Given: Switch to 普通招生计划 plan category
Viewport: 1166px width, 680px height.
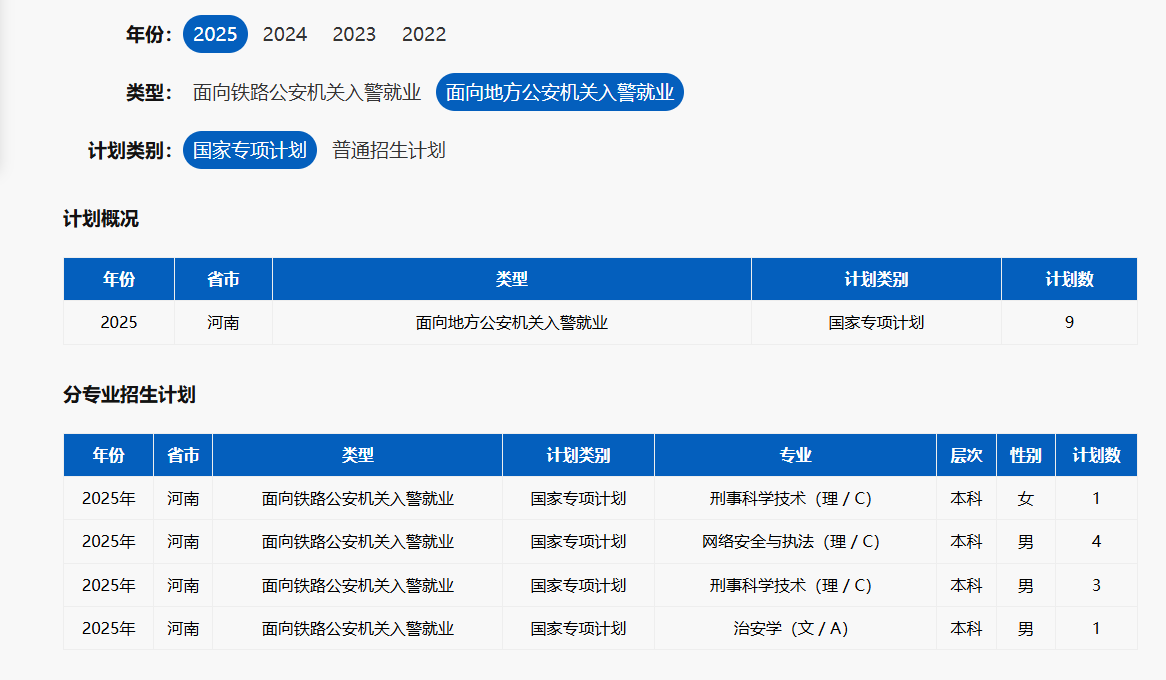Looking at the screenshot, I should [388, 150].
